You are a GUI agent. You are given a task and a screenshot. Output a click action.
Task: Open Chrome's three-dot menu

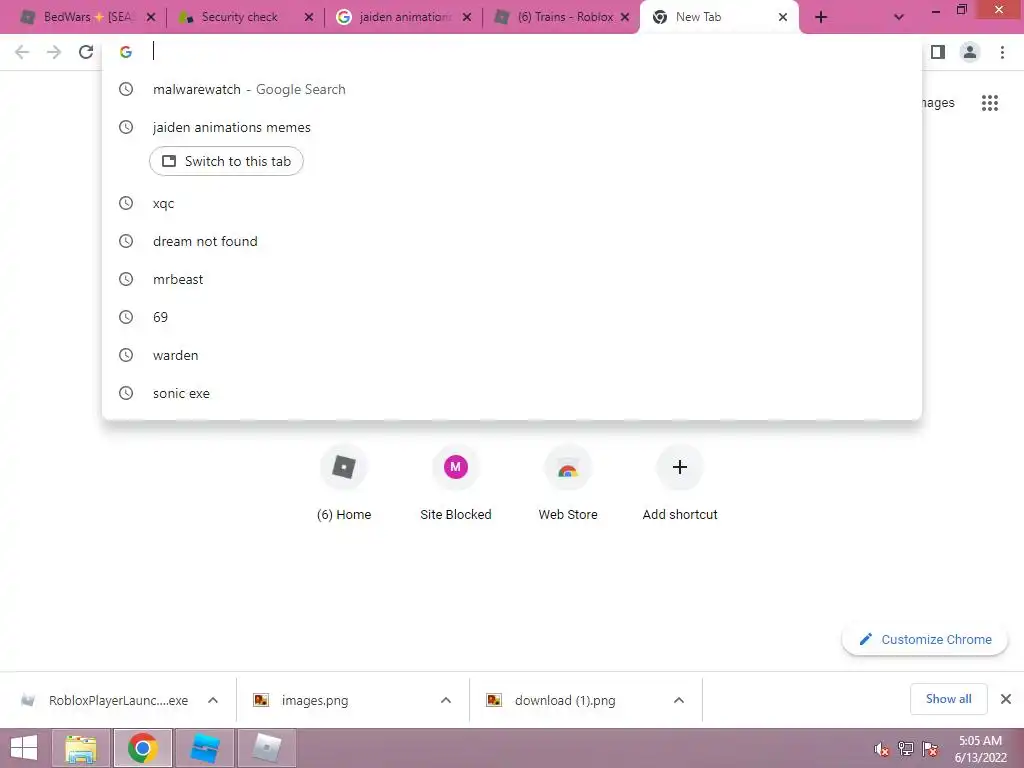1002,52
